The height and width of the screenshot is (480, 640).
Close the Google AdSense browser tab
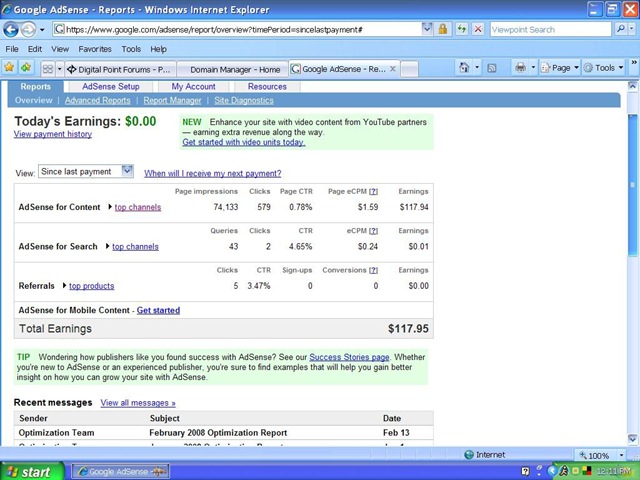tap(393, 69)
